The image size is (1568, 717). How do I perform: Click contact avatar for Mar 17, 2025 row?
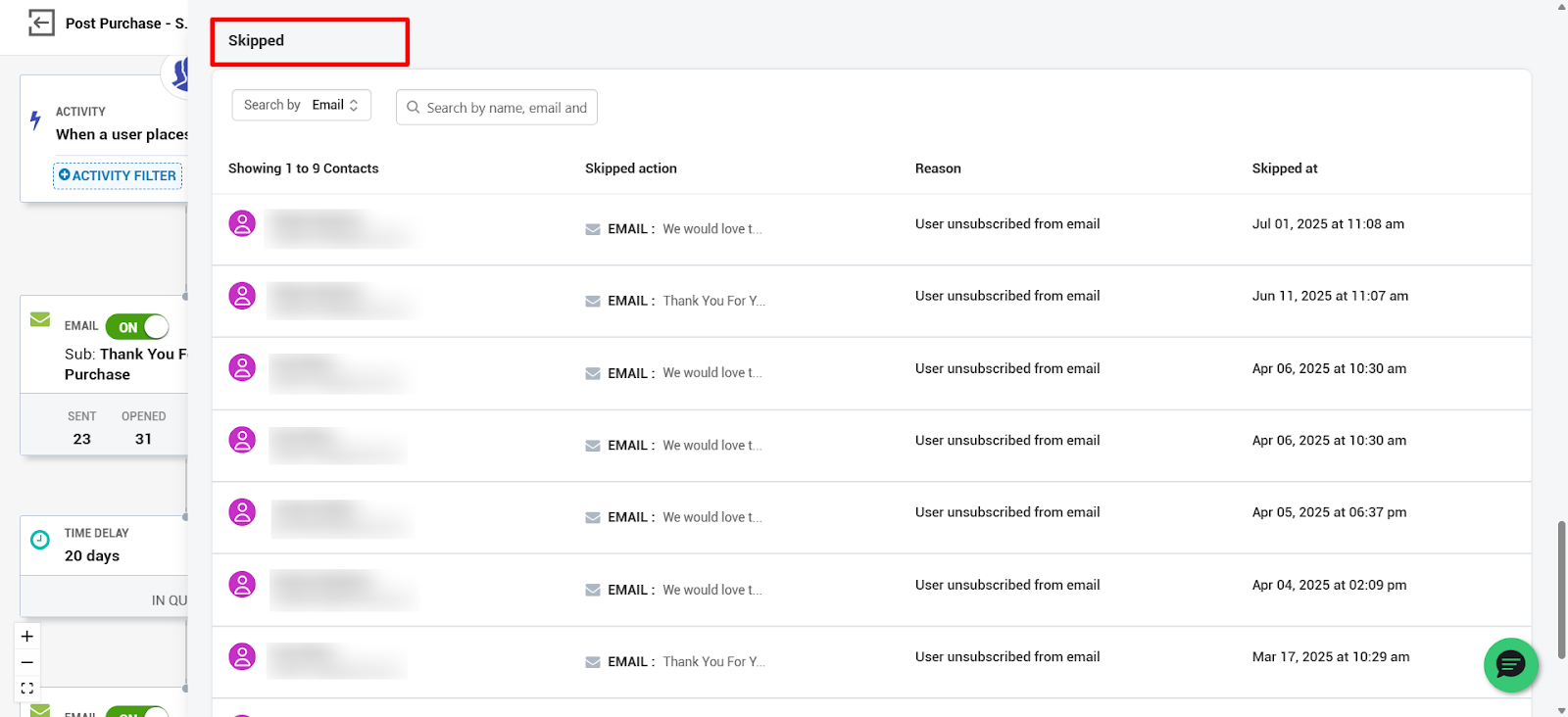pyautogui.click(x=242, y=656)
